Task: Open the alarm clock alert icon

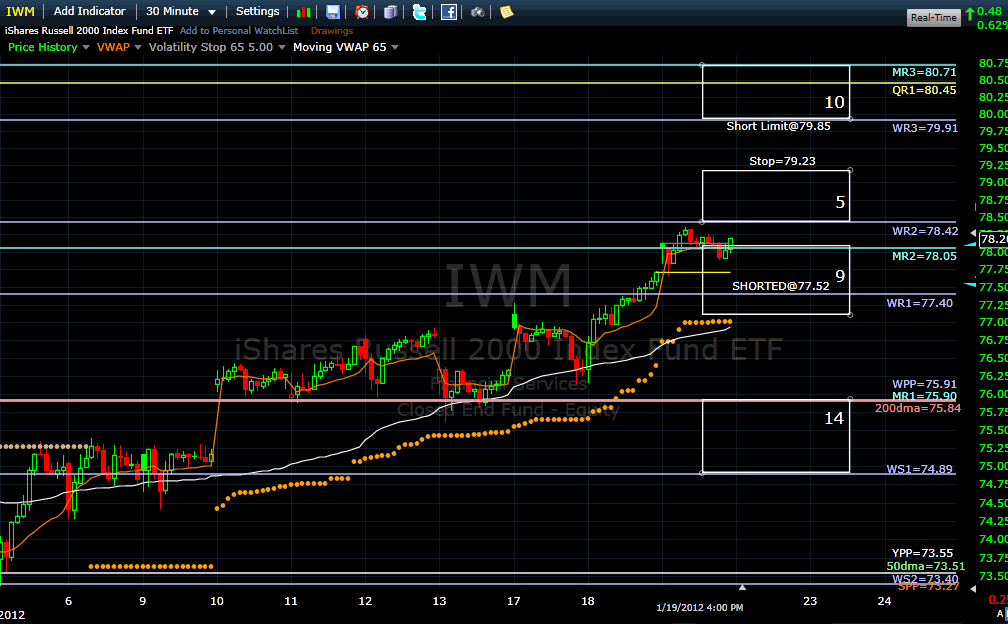Action: (x=362, y=12)
